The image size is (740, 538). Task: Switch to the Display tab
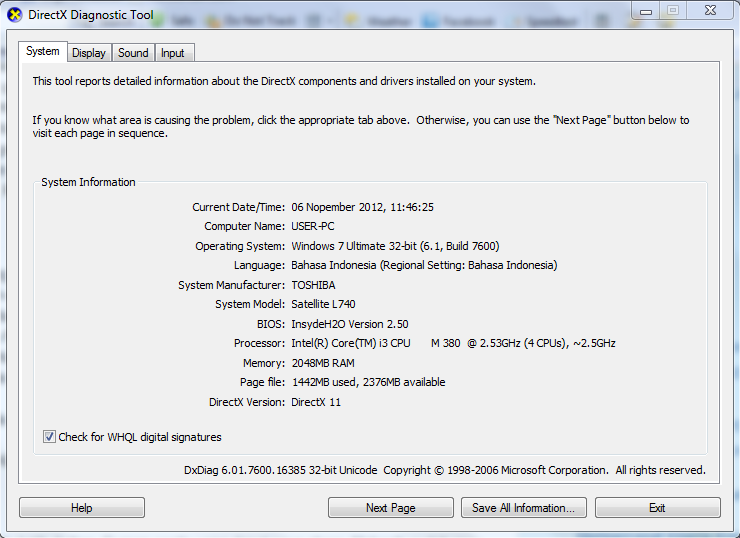89,53
